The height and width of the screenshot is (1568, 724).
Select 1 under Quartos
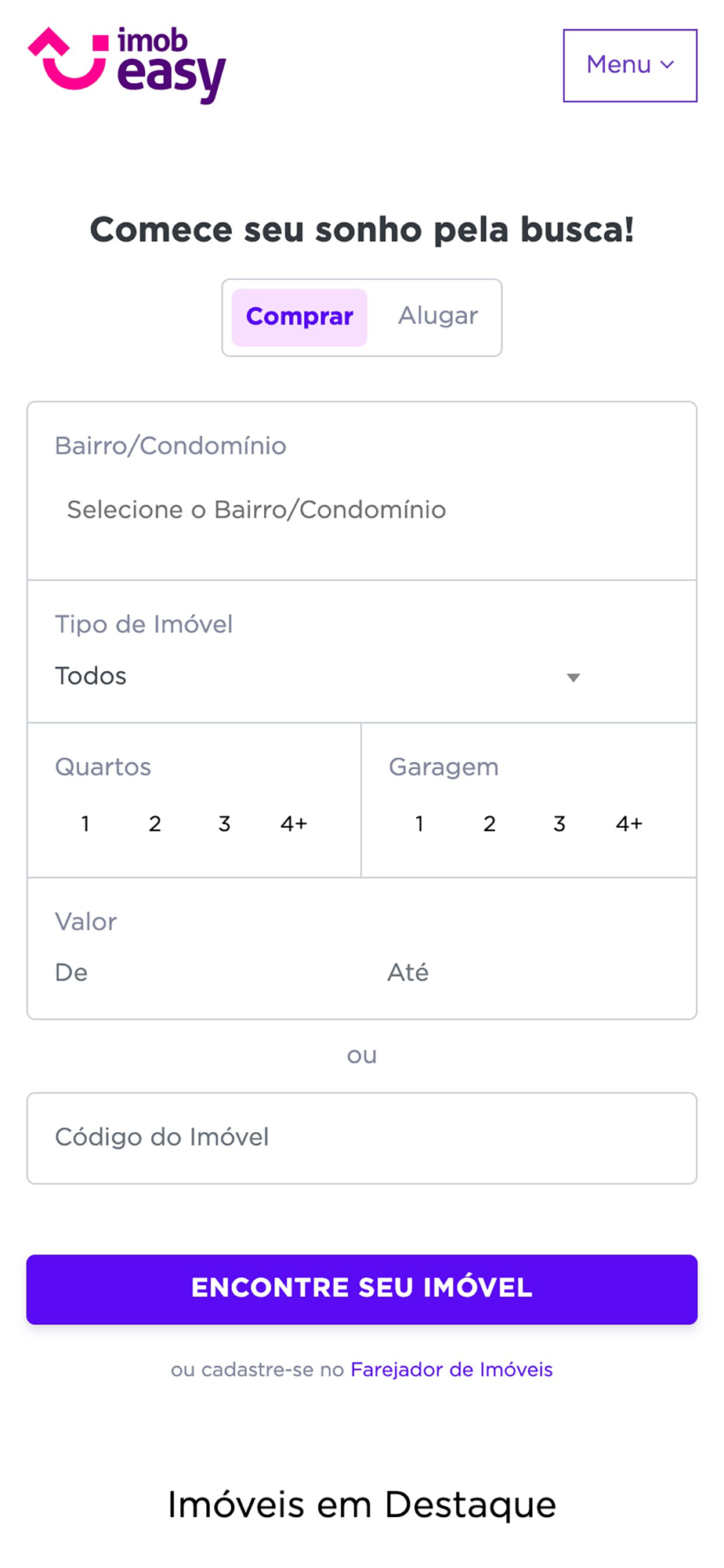[x=85, y=823]
